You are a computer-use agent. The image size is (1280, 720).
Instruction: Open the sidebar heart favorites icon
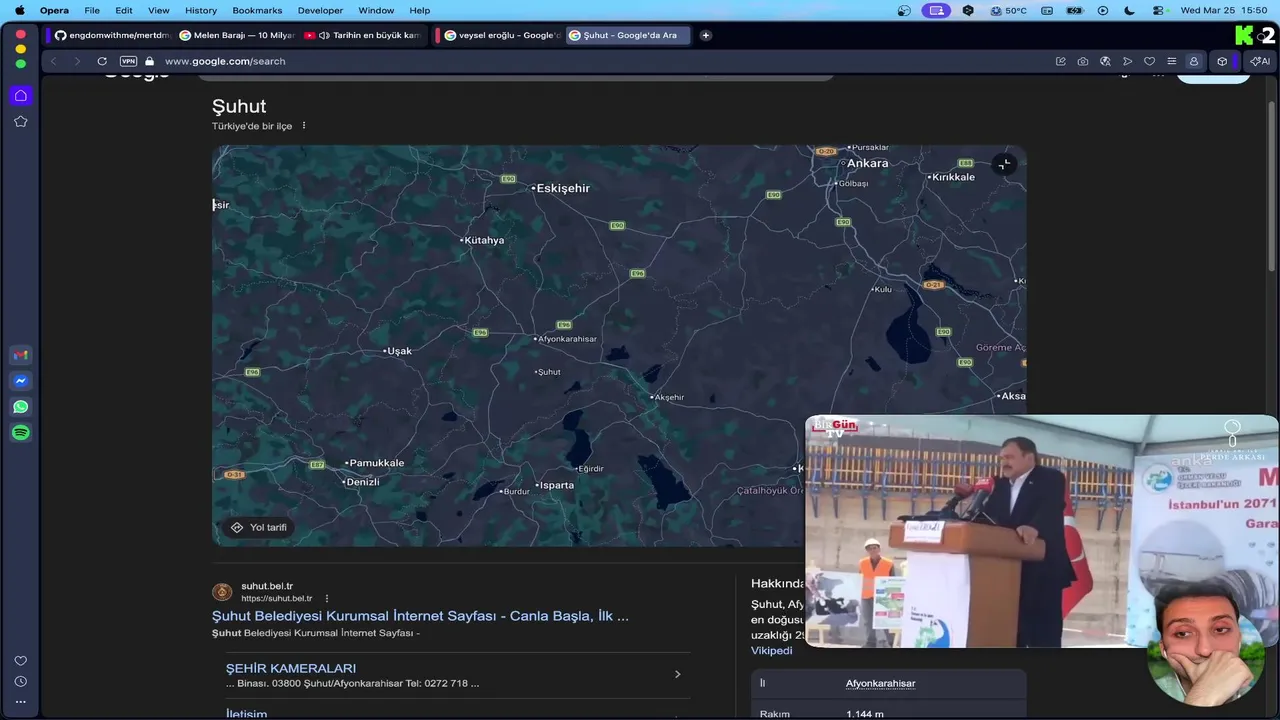coord(20,661)
